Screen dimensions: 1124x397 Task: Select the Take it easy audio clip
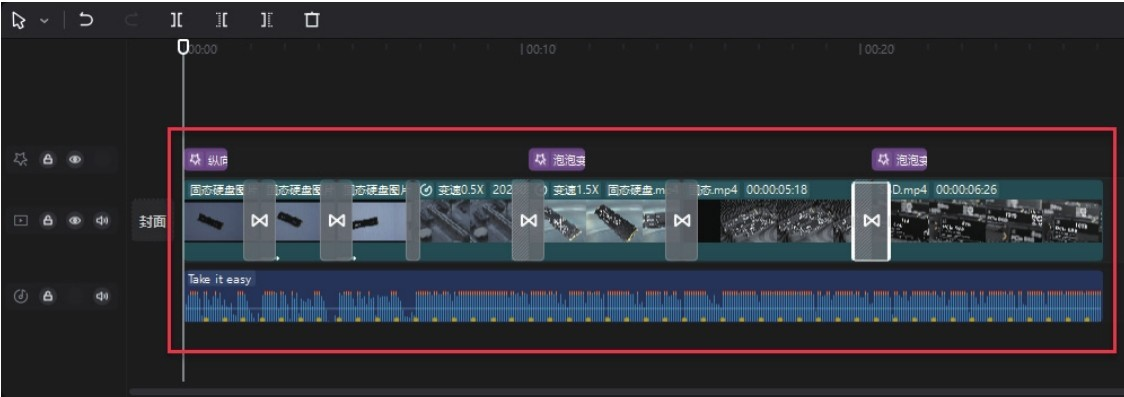pyautogui.click(x=643, y=296)
